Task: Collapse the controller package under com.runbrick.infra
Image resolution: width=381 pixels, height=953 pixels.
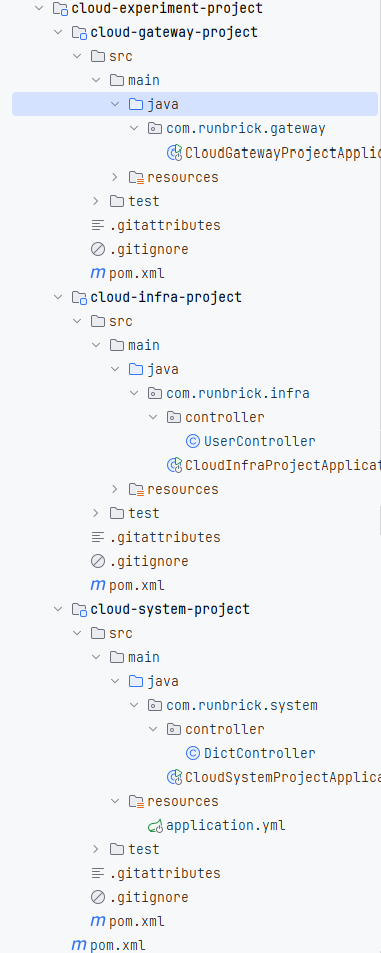Action: 153,417
